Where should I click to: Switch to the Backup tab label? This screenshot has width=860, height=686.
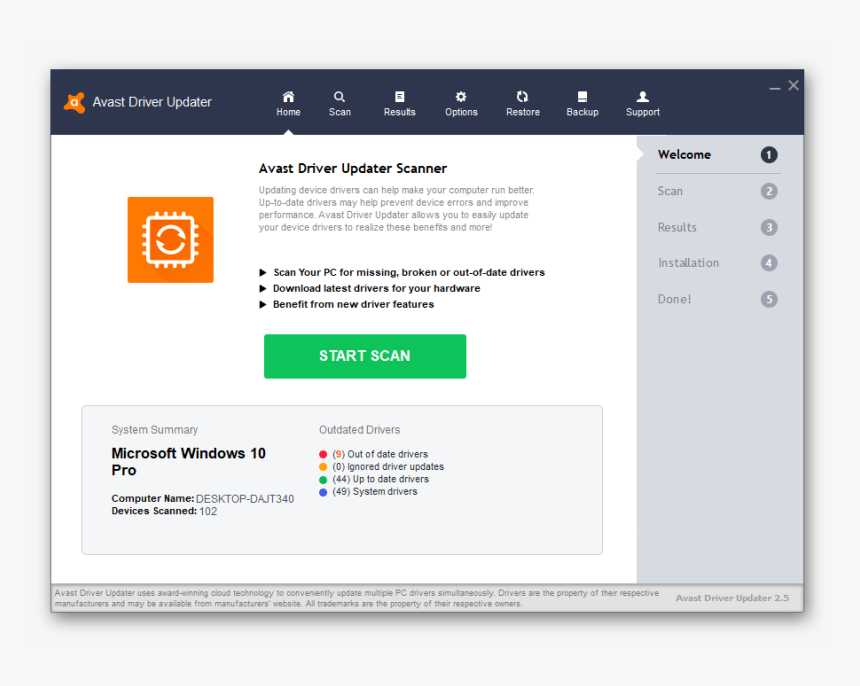582,112
